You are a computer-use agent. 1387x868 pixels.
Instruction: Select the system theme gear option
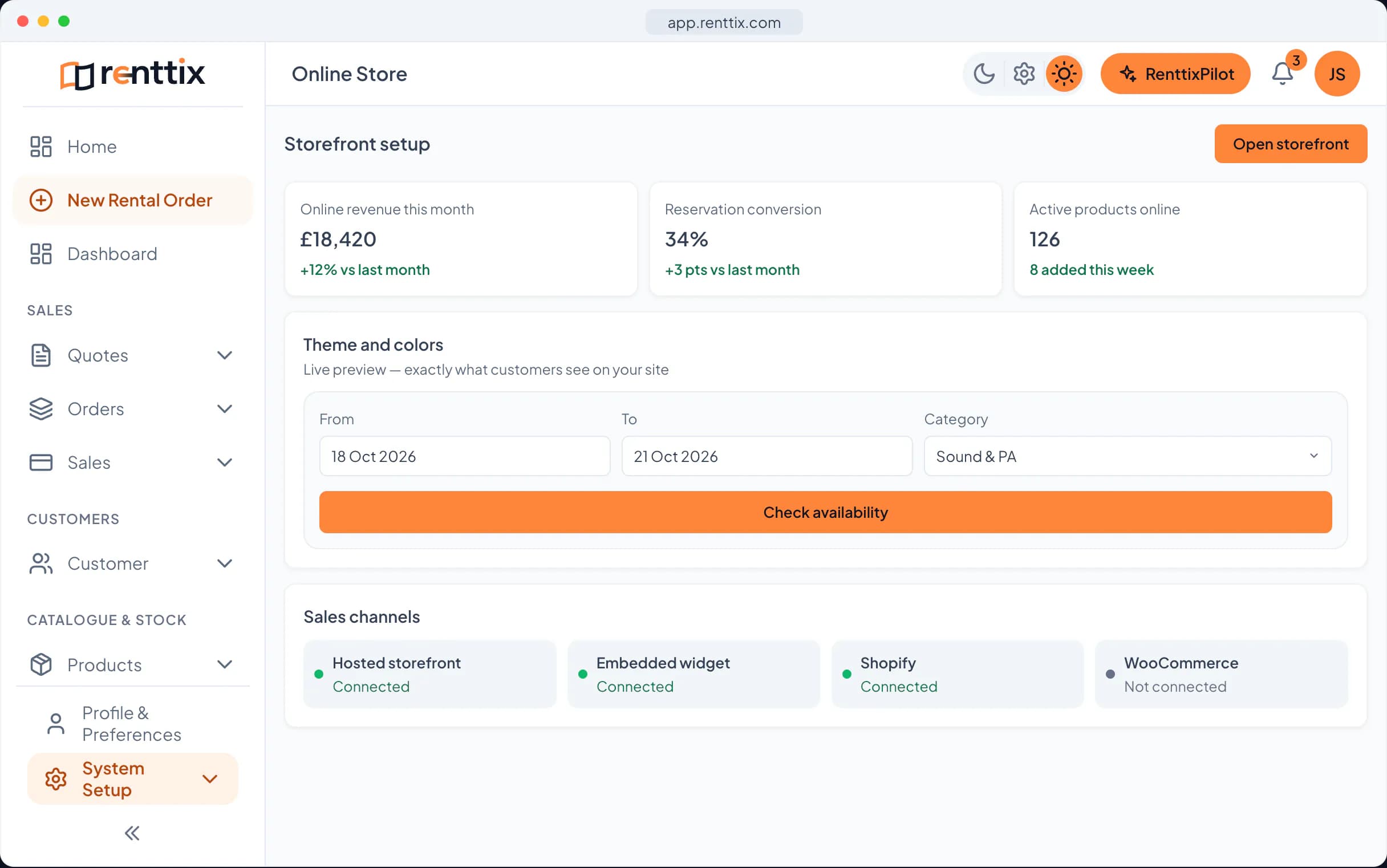[x=1024, y=74]
